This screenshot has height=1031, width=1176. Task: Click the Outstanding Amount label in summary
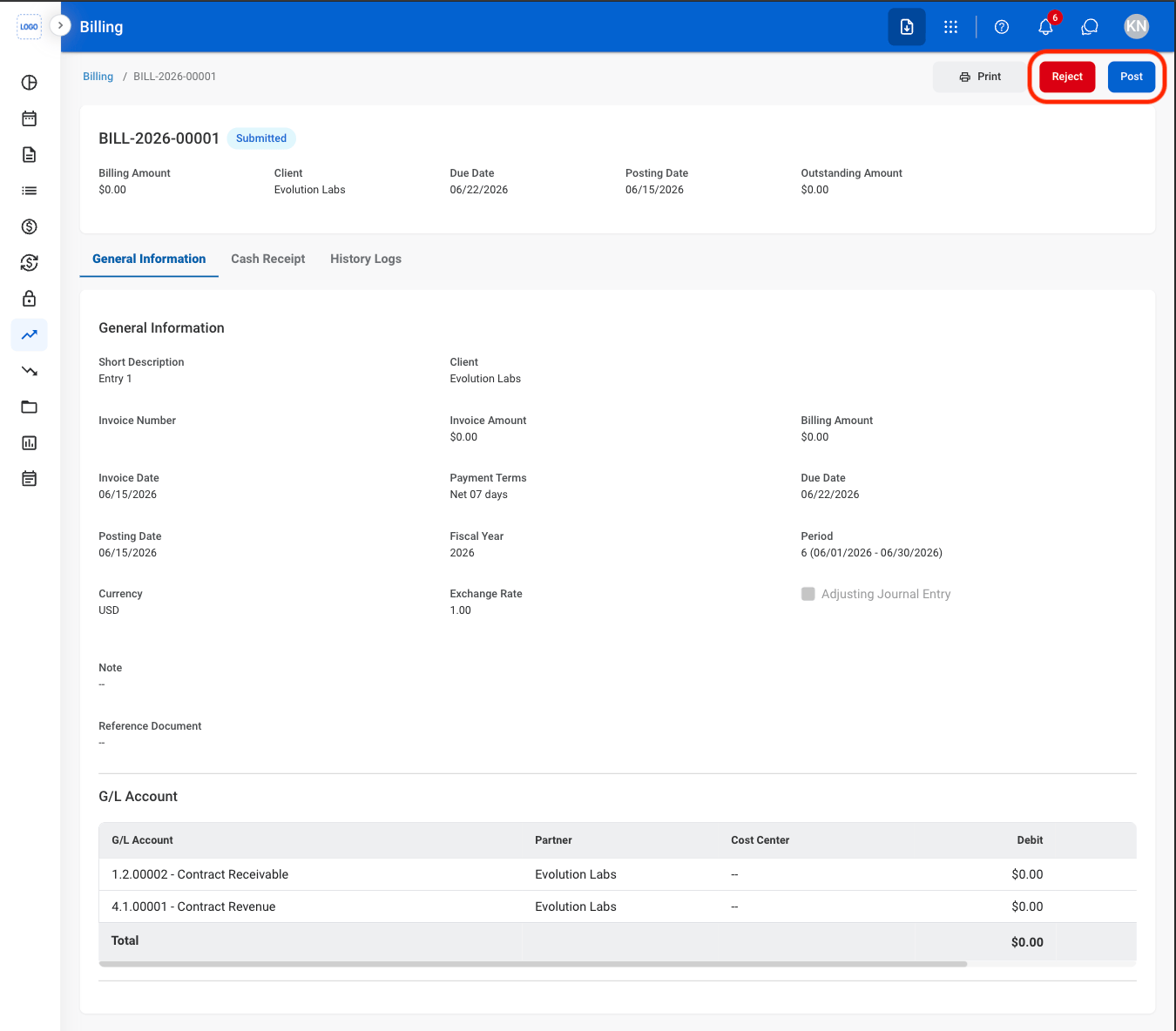(x=851, y=173)
